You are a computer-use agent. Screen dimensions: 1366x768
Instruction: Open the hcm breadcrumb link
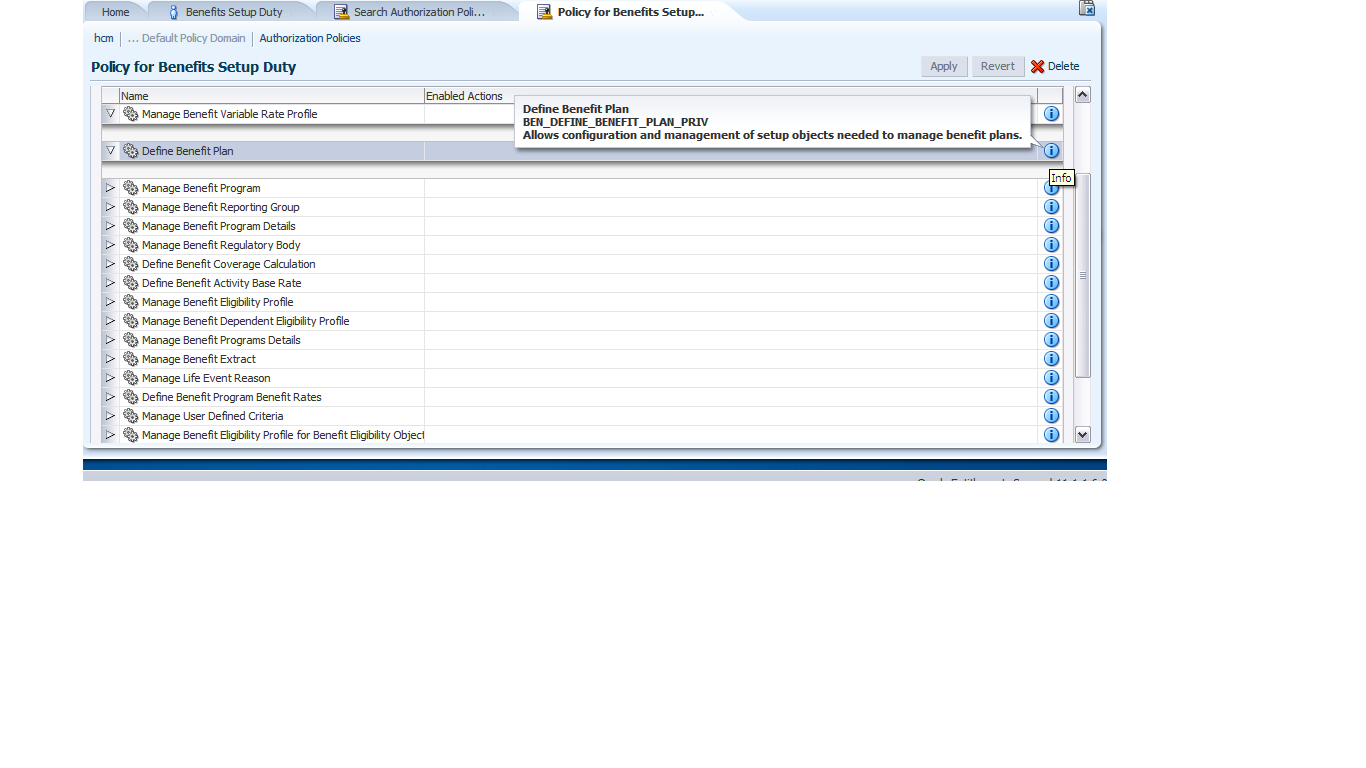[103, 38]
